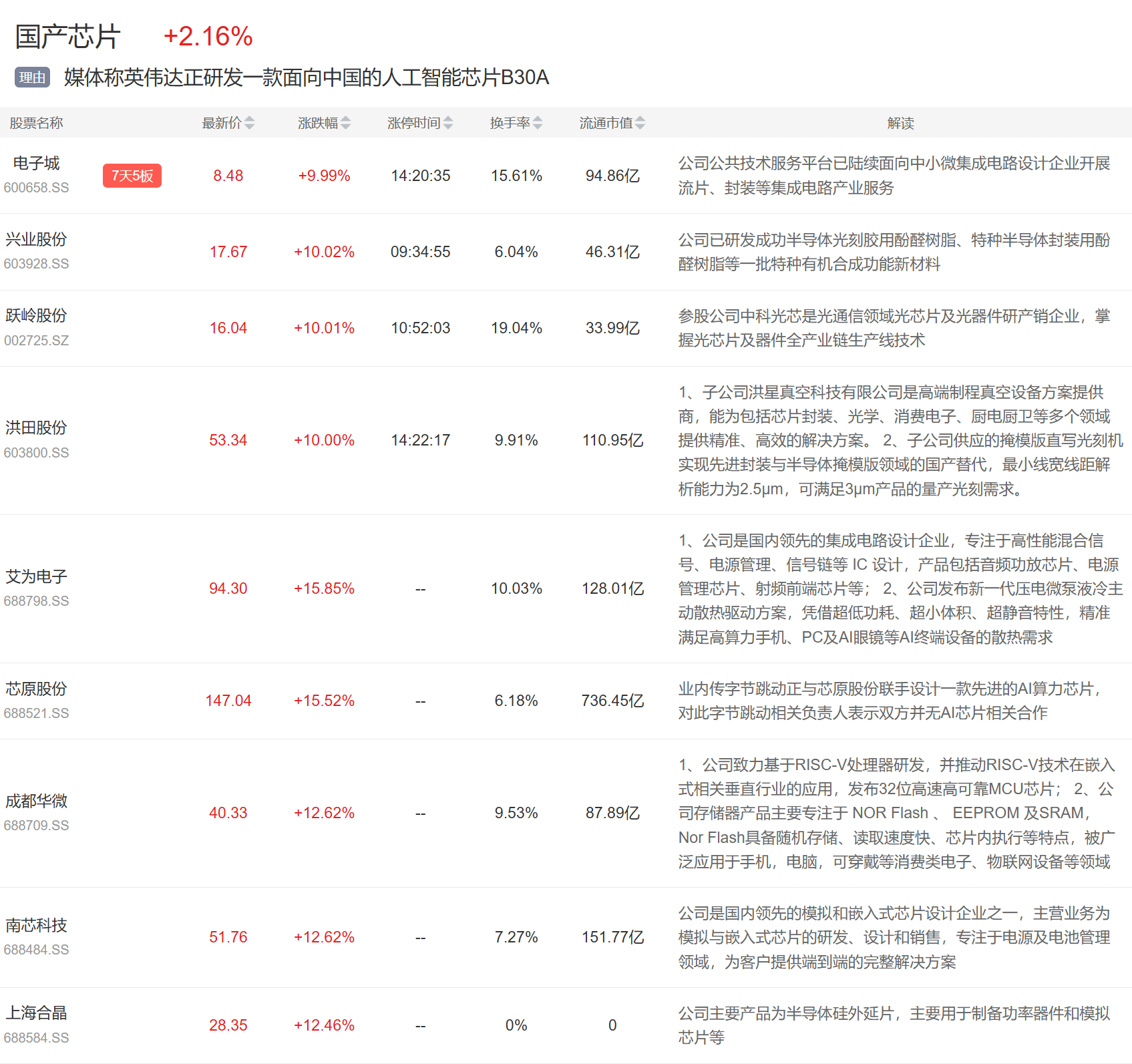Viewport: 1132px width, 1064px height.
Task: Sort table by 涨停时间 arrows
Action: tap(448, 123)
